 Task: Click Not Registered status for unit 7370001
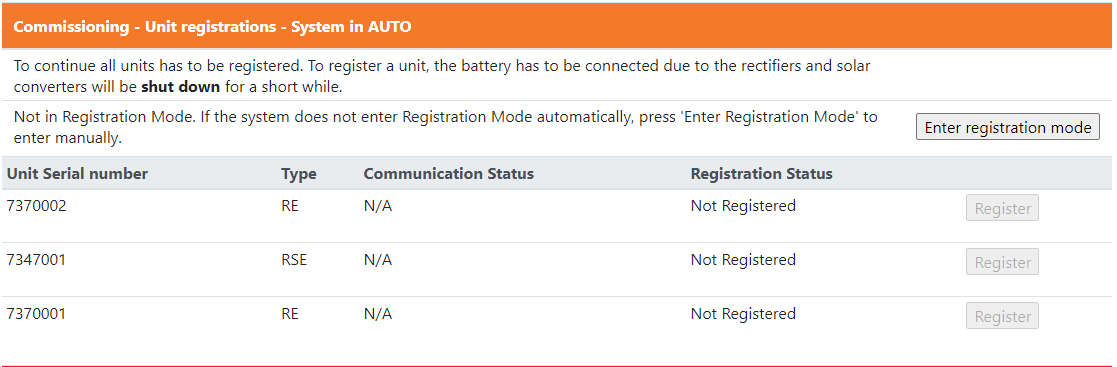click(x=743, y=314)
